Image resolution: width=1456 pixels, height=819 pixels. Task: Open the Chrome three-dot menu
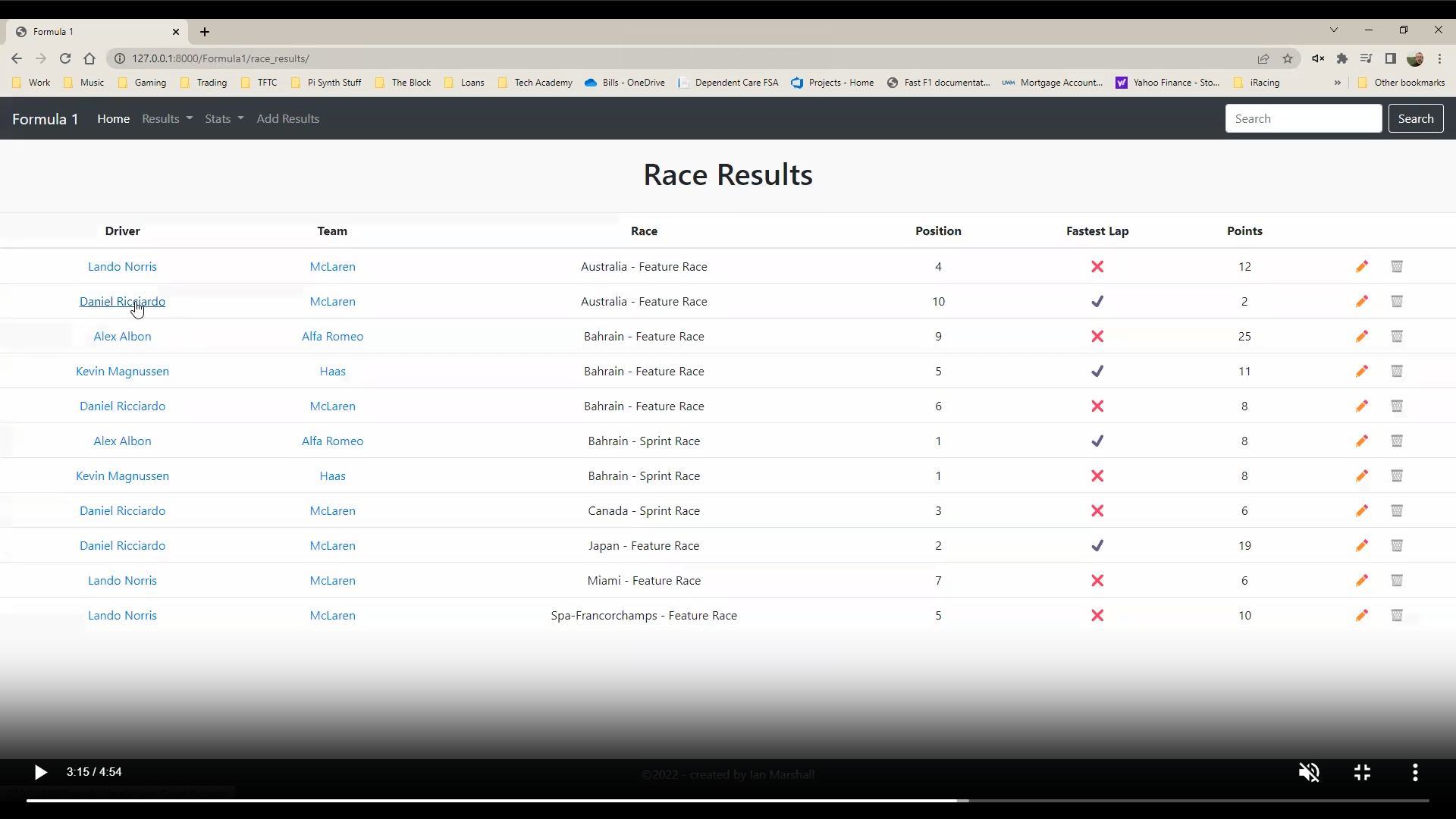tap(1440, 58)
